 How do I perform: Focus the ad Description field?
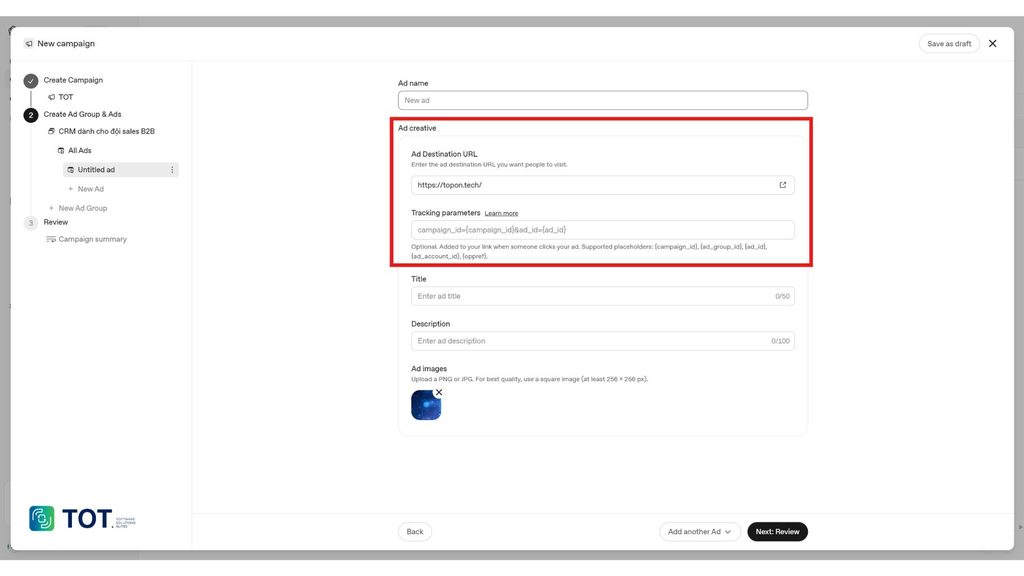603,341
